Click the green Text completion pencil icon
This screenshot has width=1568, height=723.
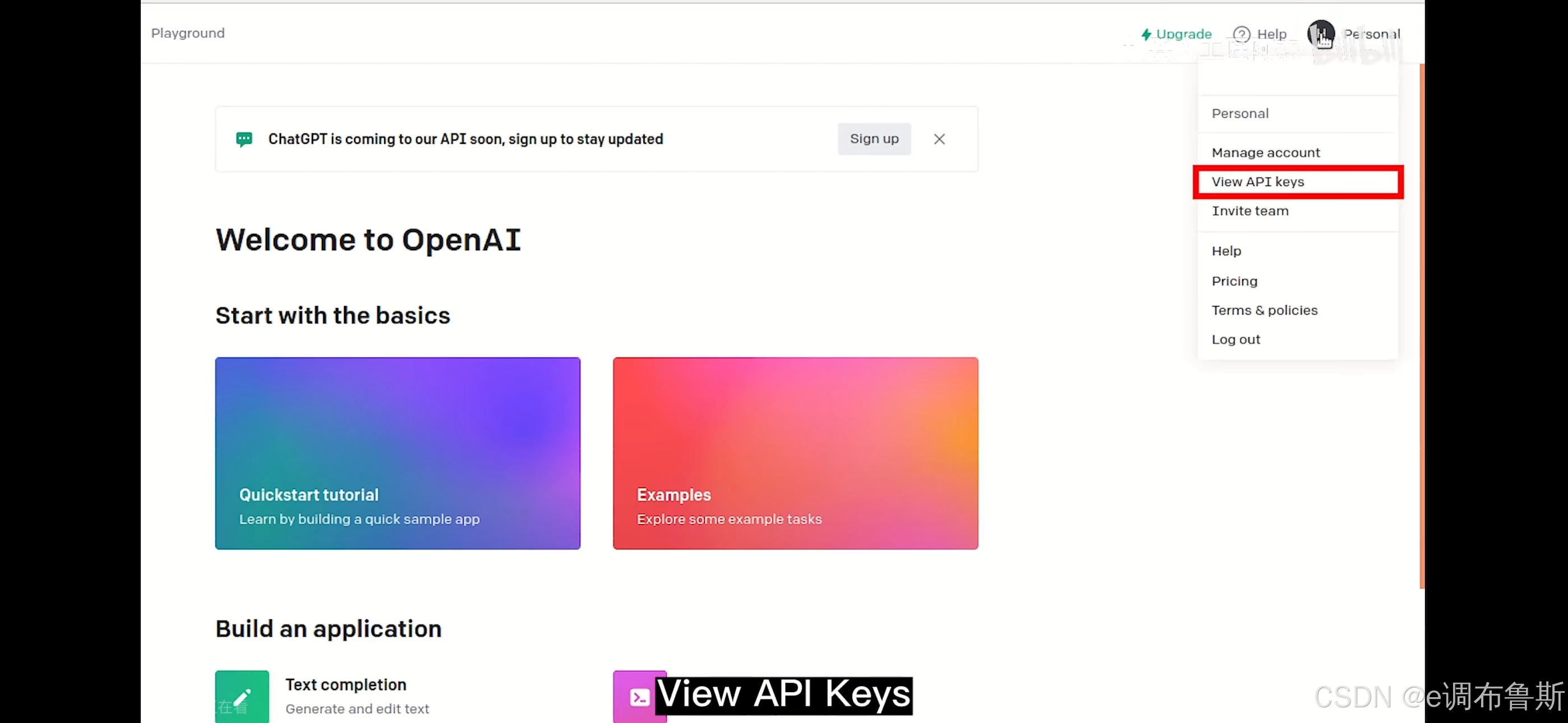pos(242,696)
